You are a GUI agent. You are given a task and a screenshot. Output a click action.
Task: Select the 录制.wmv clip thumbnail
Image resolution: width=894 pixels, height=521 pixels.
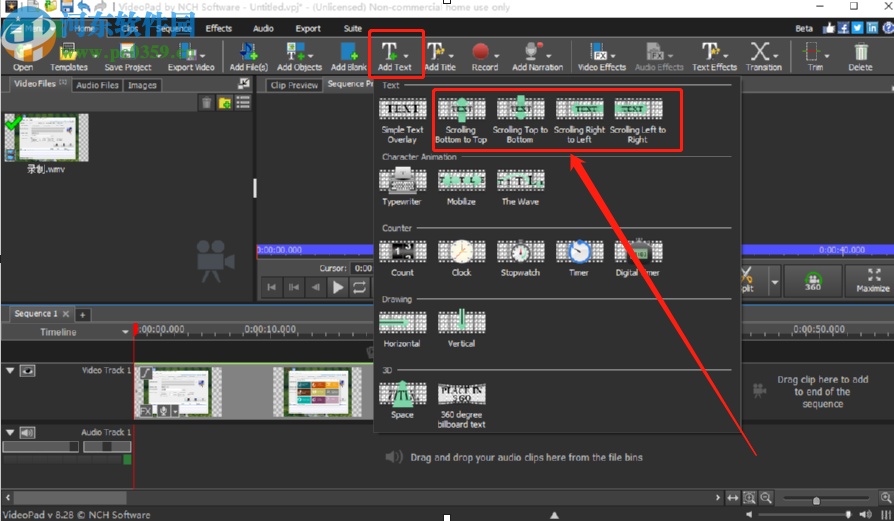click(46, 138)
